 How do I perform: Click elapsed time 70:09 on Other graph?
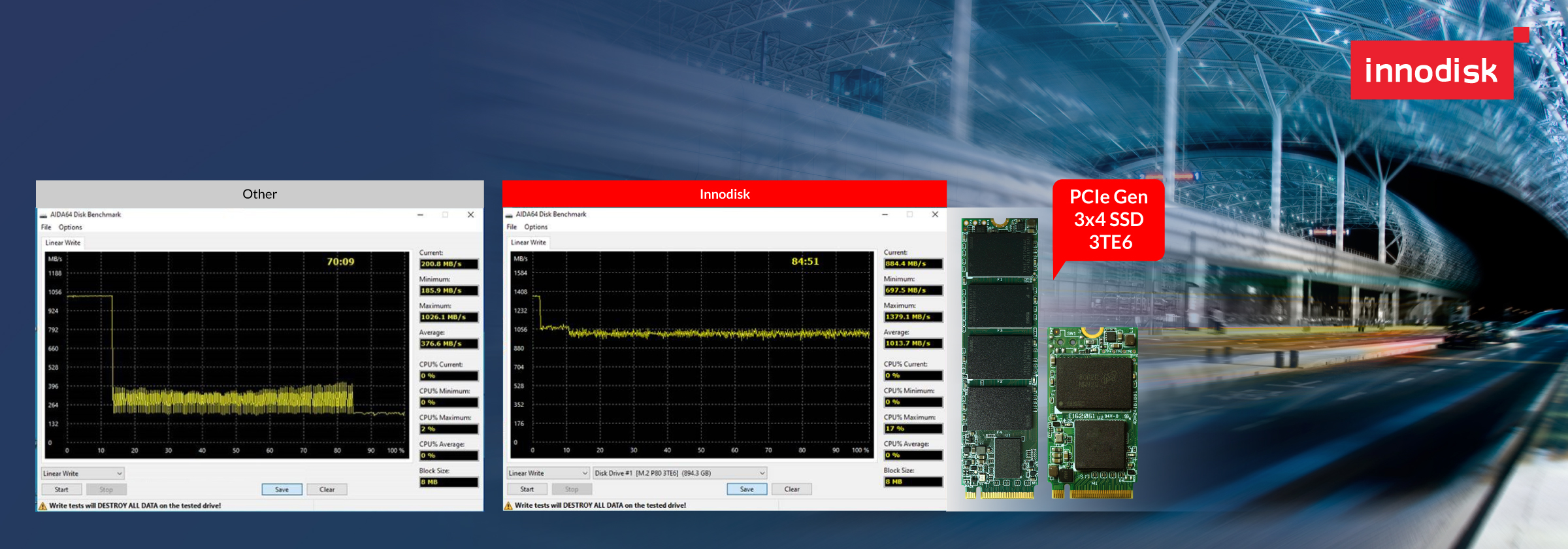(340, 261)
